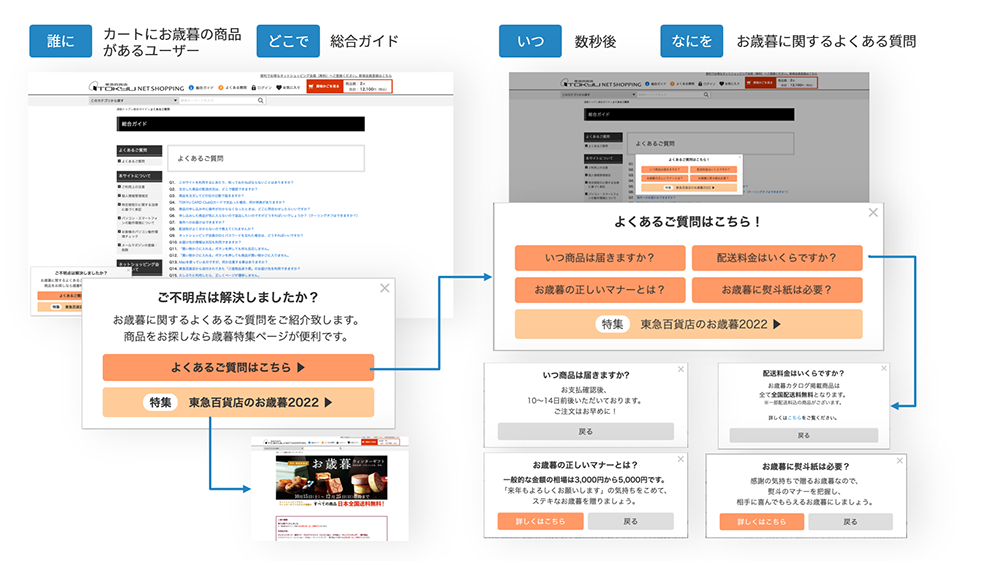Select 配送料金はいくらですか？ question button

(777, 258)
